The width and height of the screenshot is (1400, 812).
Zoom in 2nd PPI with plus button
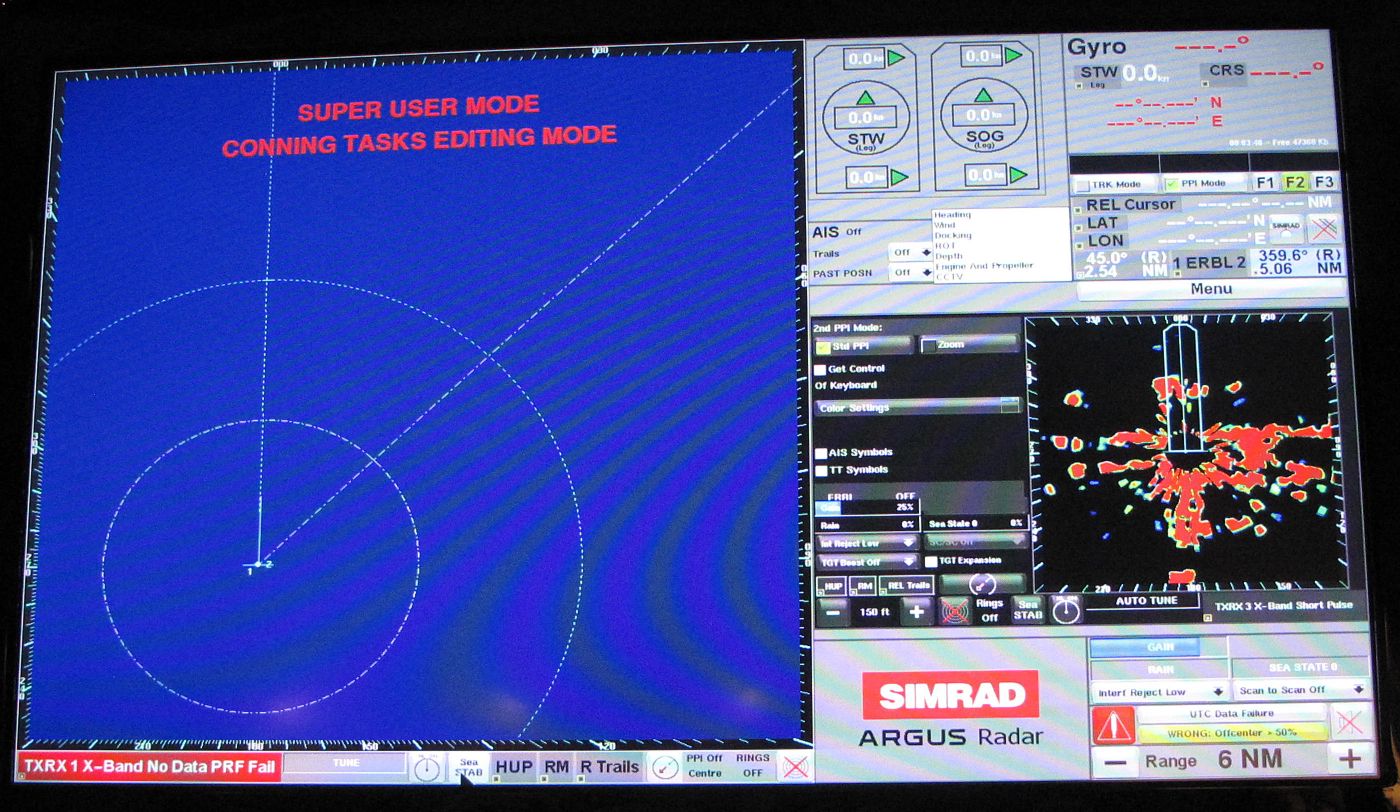pos(916,612)
